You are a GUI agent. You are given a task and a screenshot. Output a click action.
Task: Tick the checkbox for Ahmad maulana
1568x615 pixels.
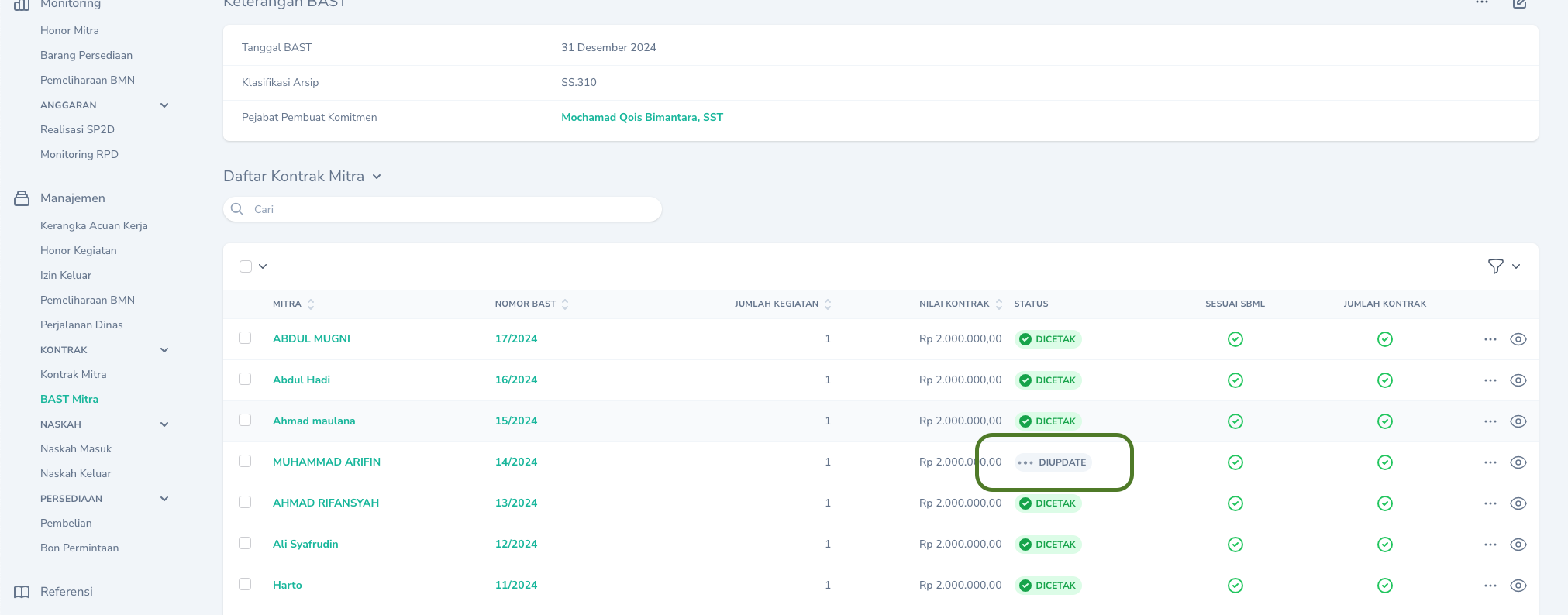(245, 420)
